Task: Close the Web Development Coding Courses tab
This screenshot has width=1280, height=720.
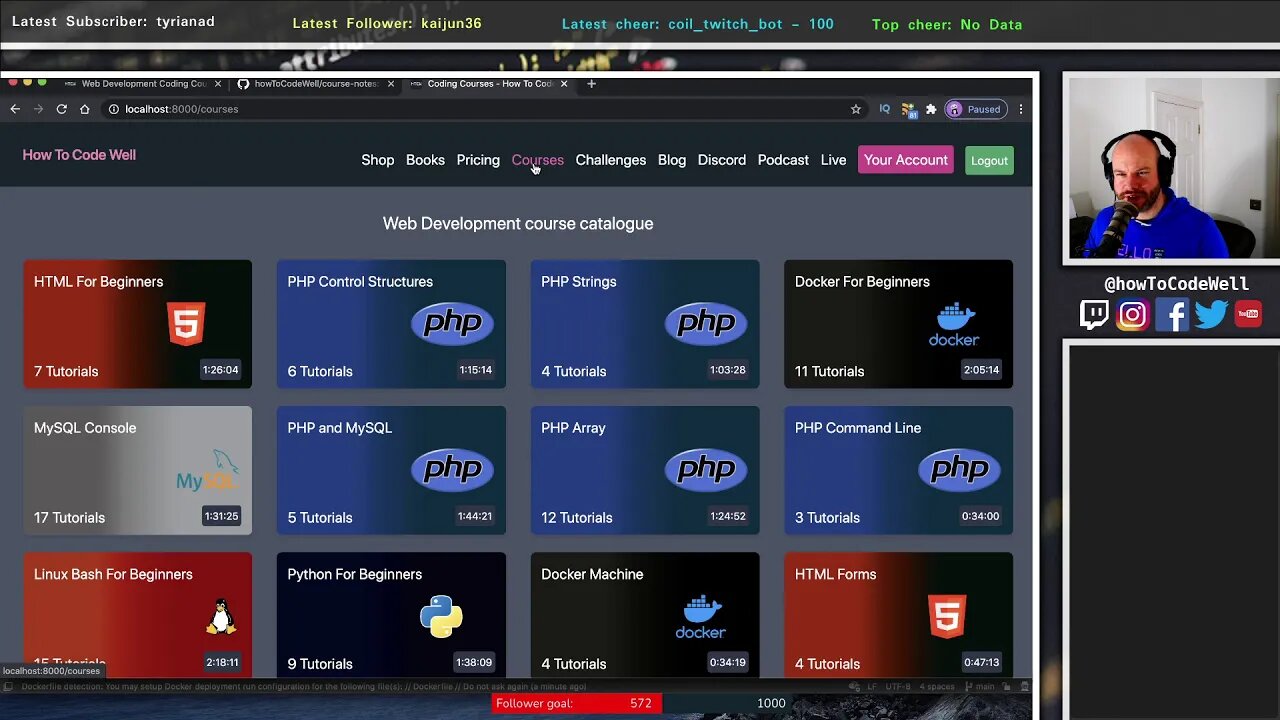Action: pos(217,84)
